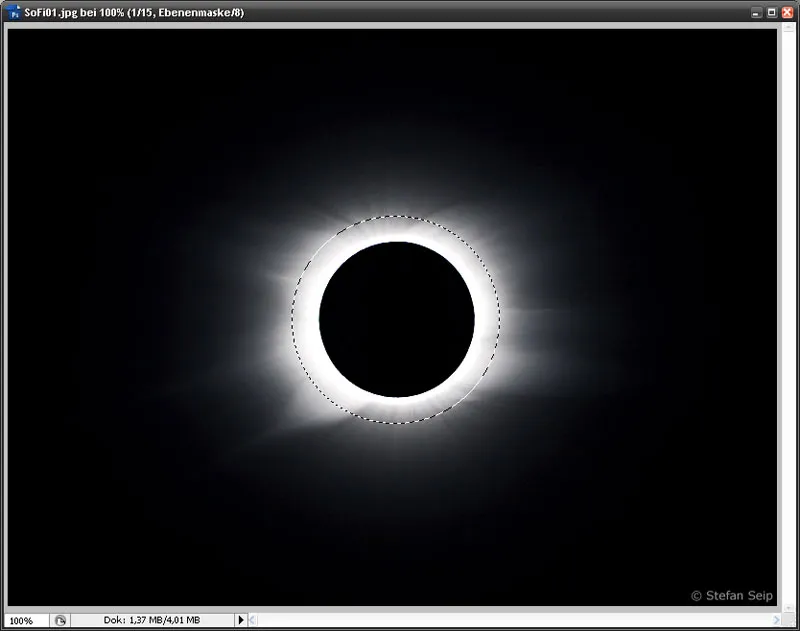Open the document status pop-up arrow
The height and width of the screenshot is (631, 800).
coord(241,620)
